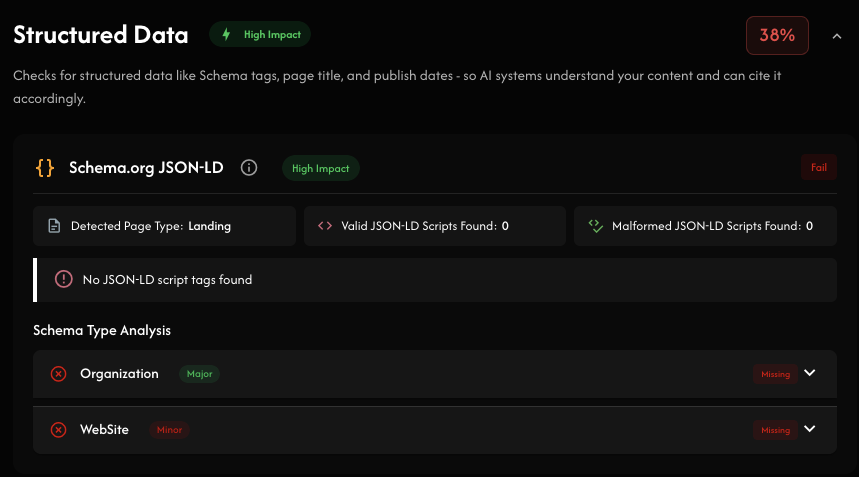Click the Major tag on Organization
This screenshot has width=859, height=477.
[x=200, y=374]
